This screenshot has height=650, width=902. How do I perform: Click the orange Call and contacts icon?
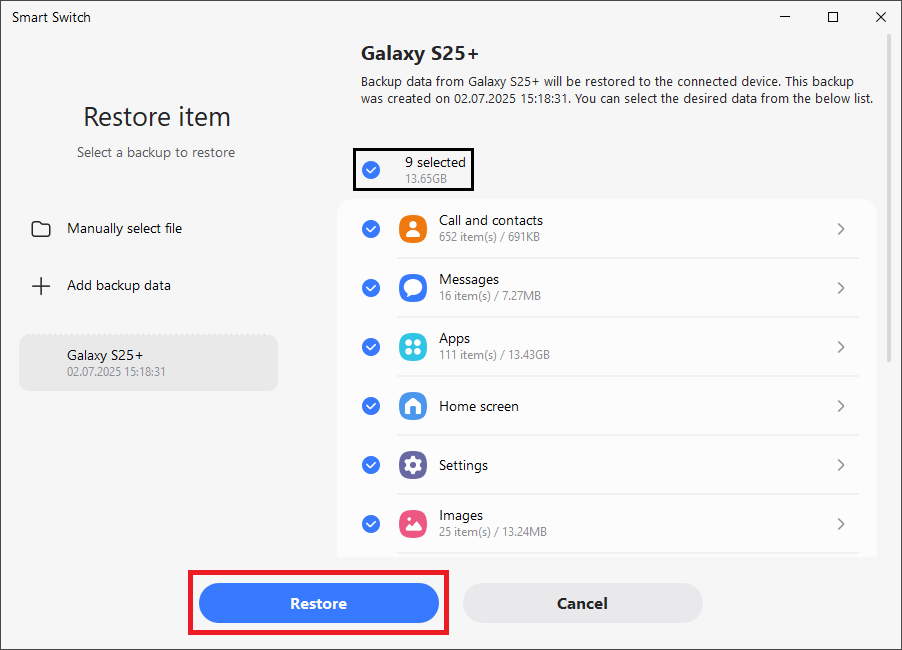[x=412, y=229]
